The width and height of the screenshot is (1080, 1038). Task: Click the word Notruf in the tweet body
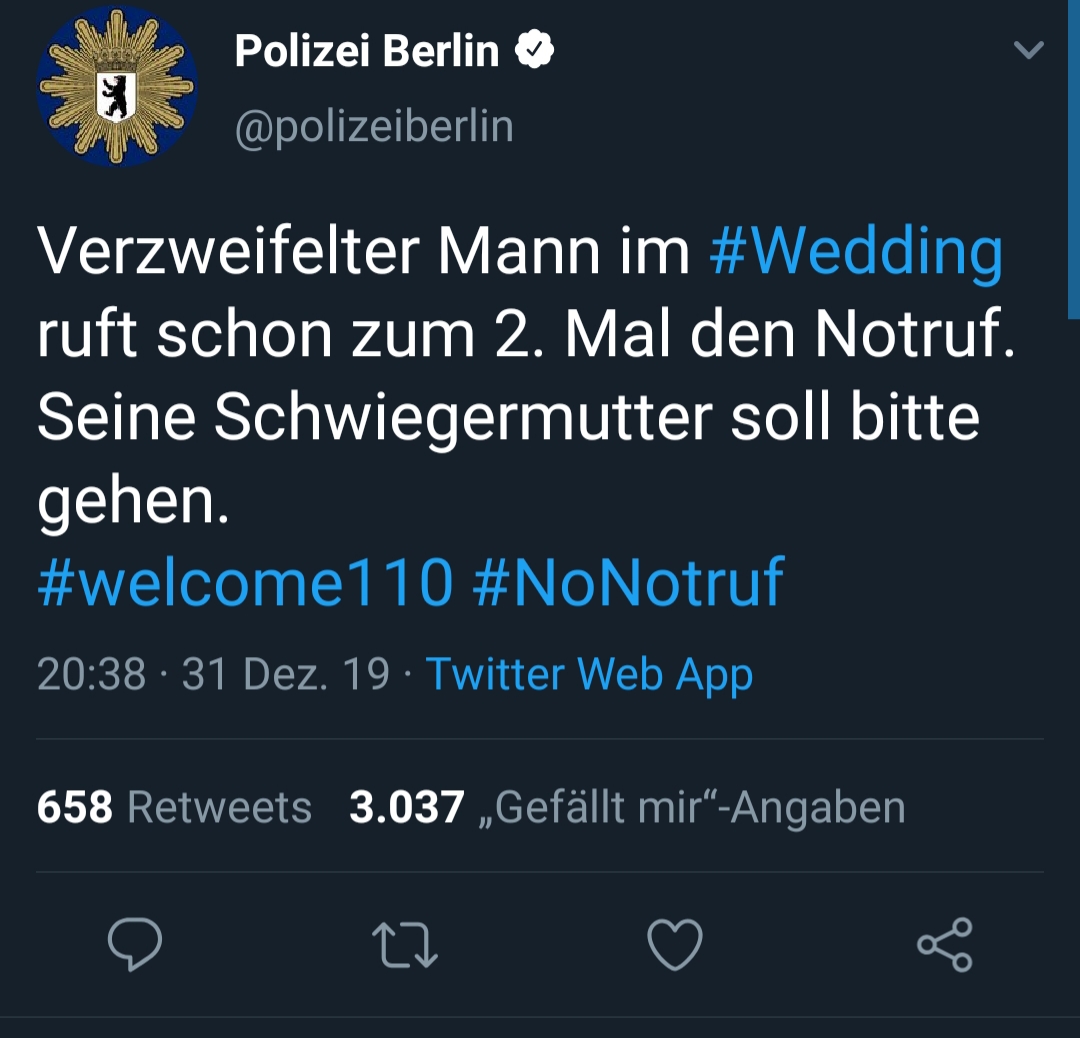[913, 336]
